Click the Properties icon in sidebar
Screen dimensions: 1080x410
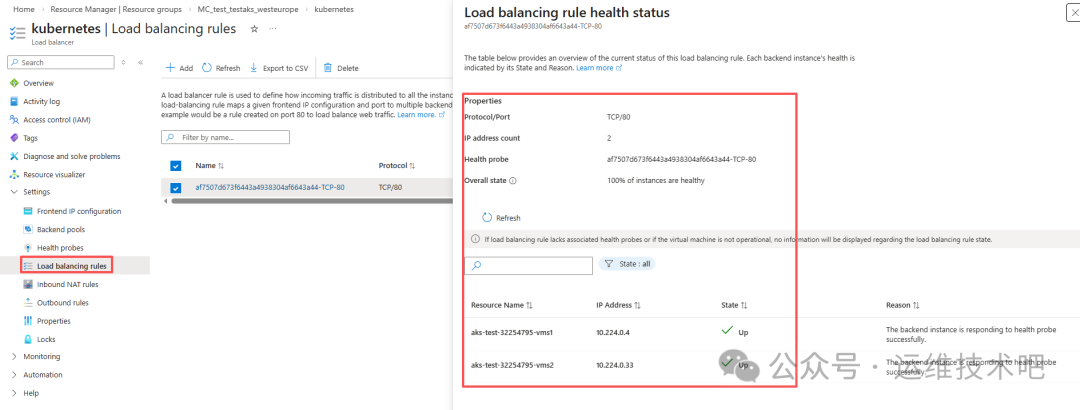pyautogui.click(x=28, y=320)
